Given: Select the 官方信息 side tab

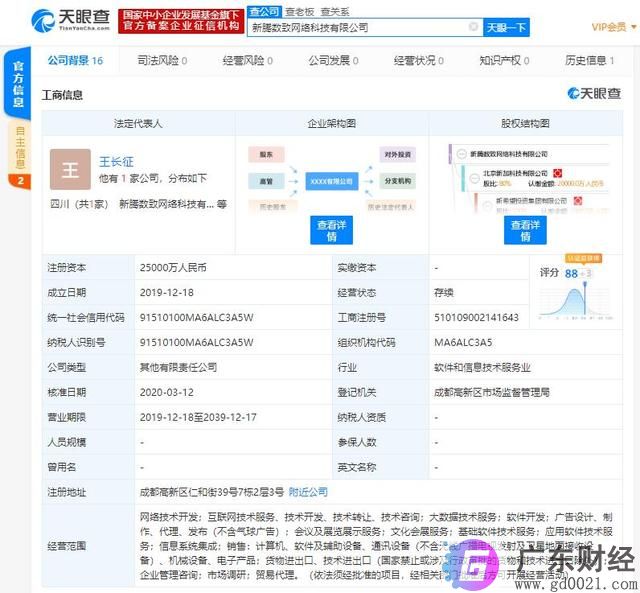Looking at the screenshot, I should tap(18, 84).
